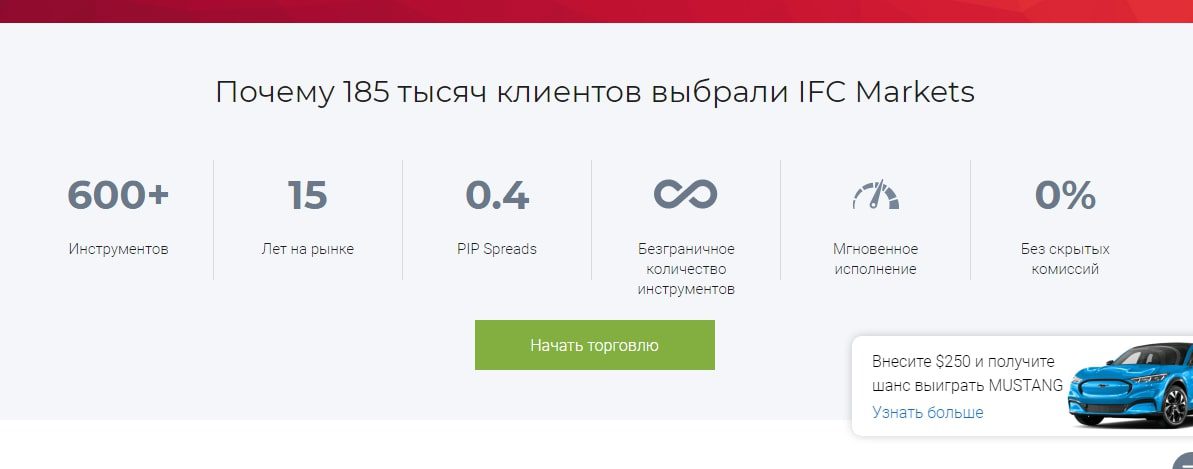Click the speedometer instant execution icon

(875, 195)
